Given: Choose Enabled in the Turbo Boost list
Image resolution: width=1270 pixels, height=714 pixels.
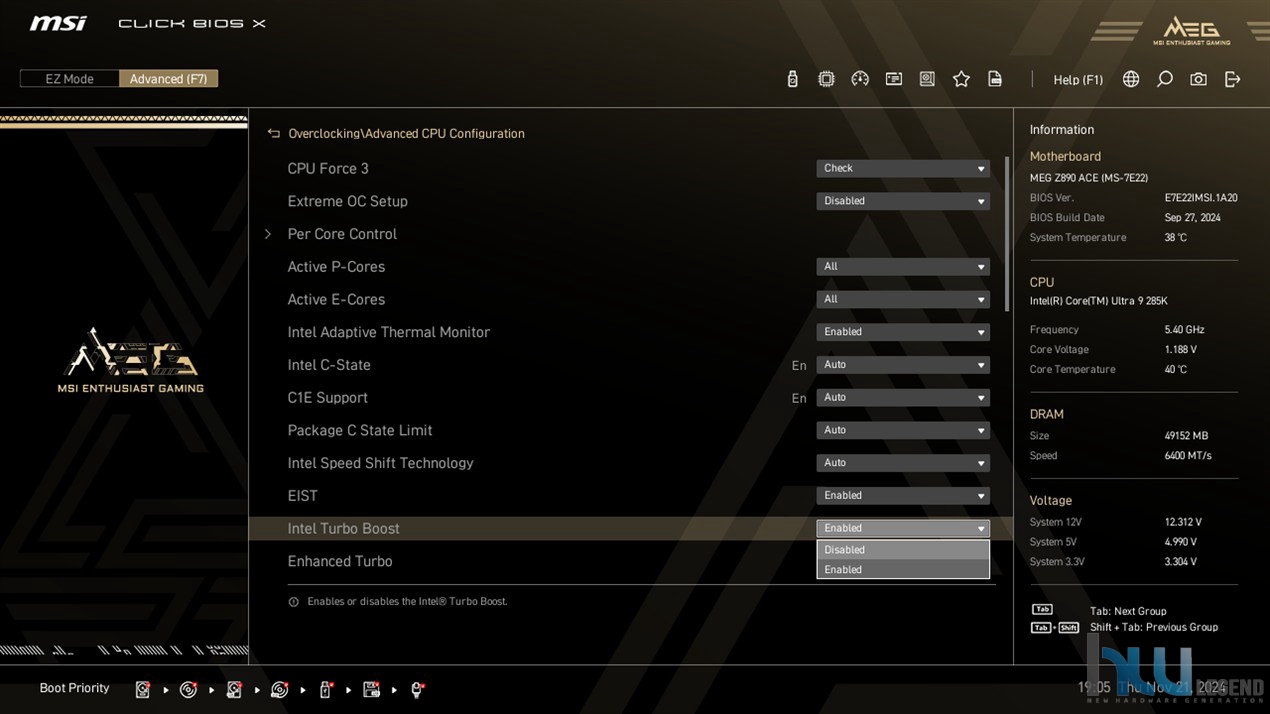Looking at the screenshot, I should tap(903, 570).
